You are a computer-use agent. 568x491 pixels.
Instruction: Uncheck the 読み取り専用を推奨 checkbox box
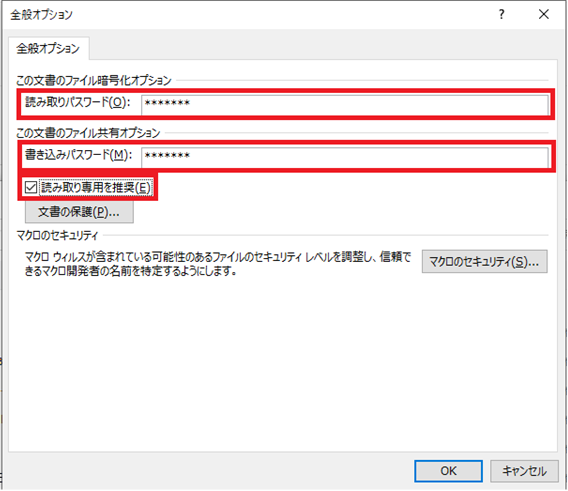pos(31,187)
